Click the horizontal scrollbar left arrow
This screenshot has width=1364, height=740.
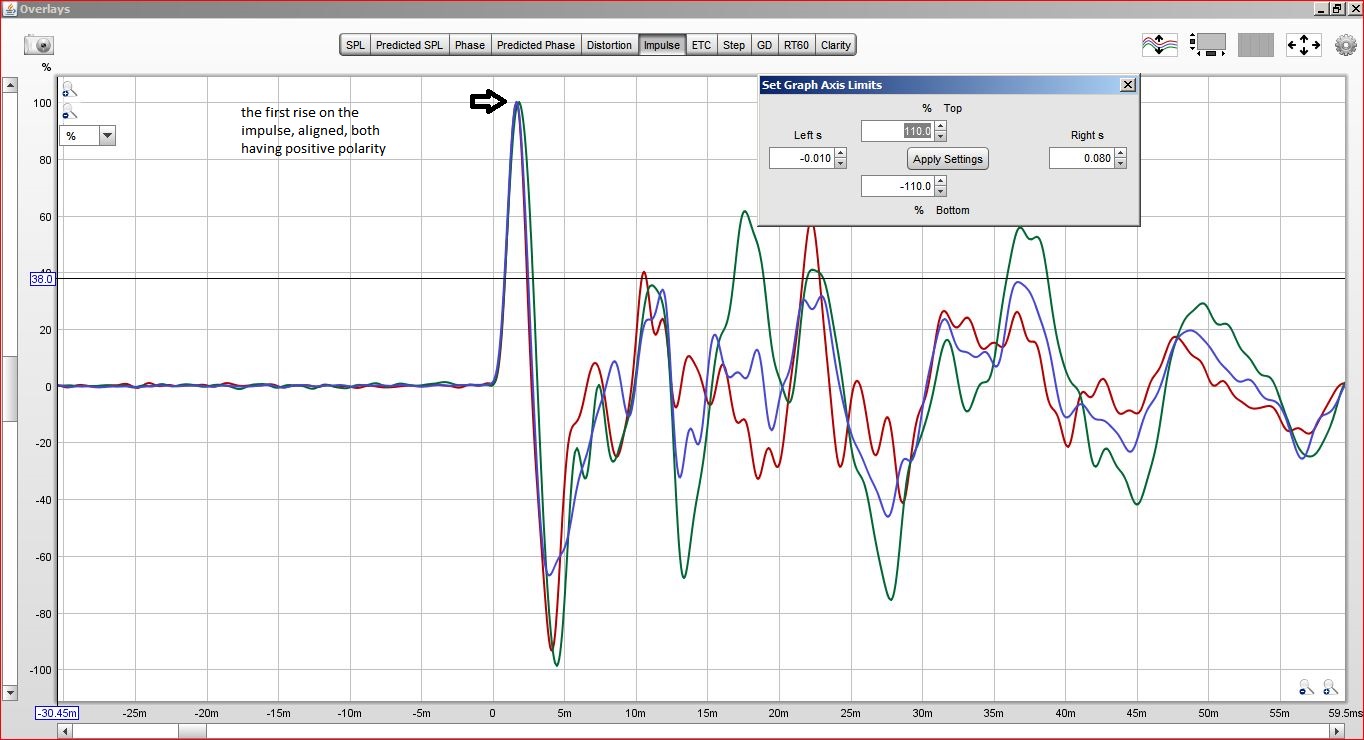pyautogui.click(x=67, y=731)
